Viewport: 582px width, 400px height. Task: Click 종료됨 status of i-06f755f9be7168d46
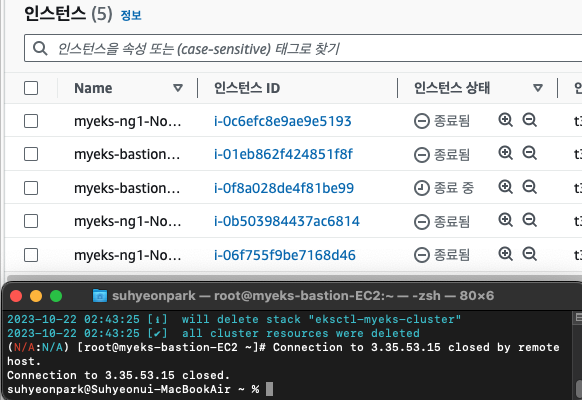click(452, 255)
